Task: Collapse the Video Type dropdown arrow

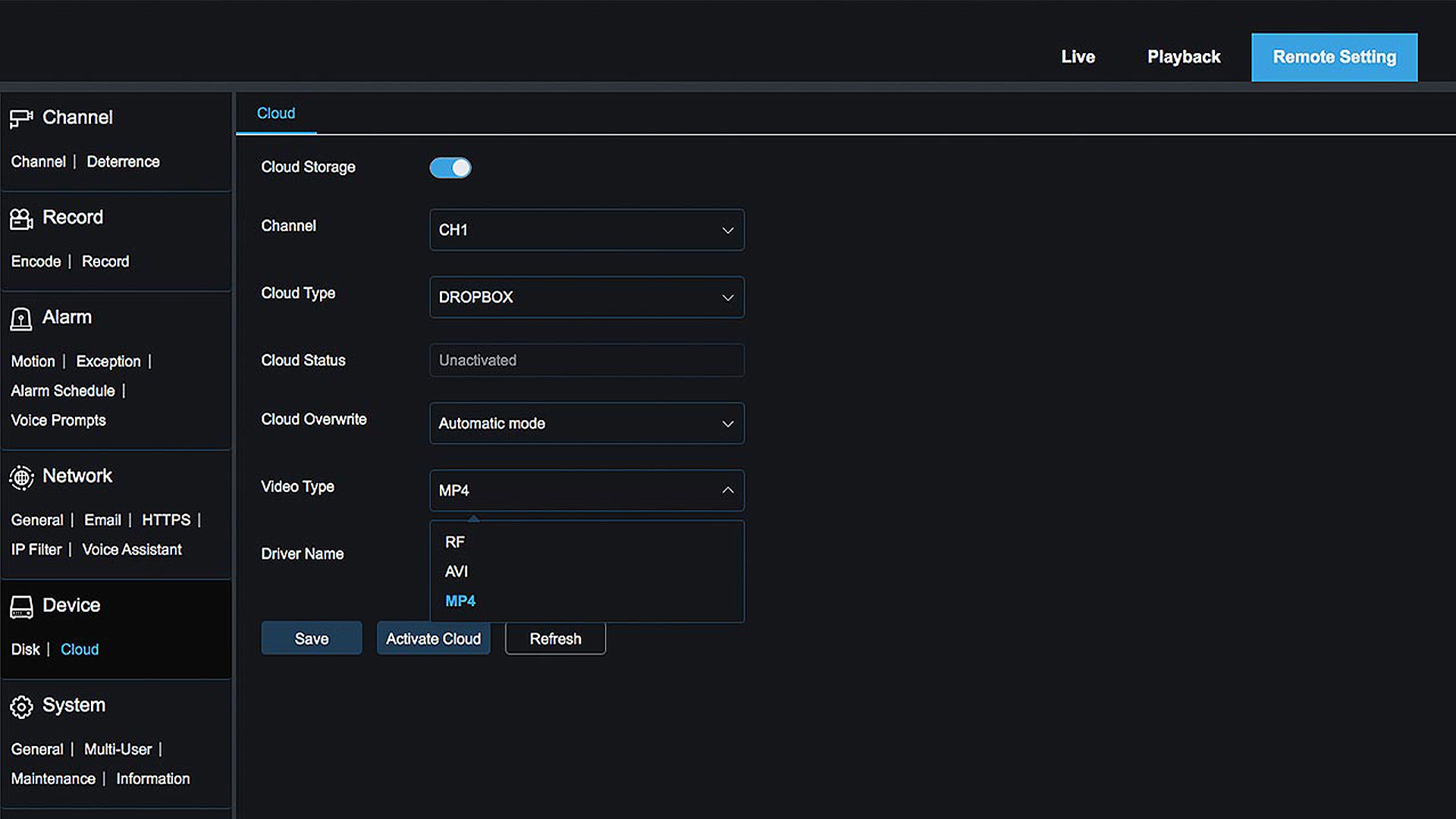Action: (x=727, y=491)
